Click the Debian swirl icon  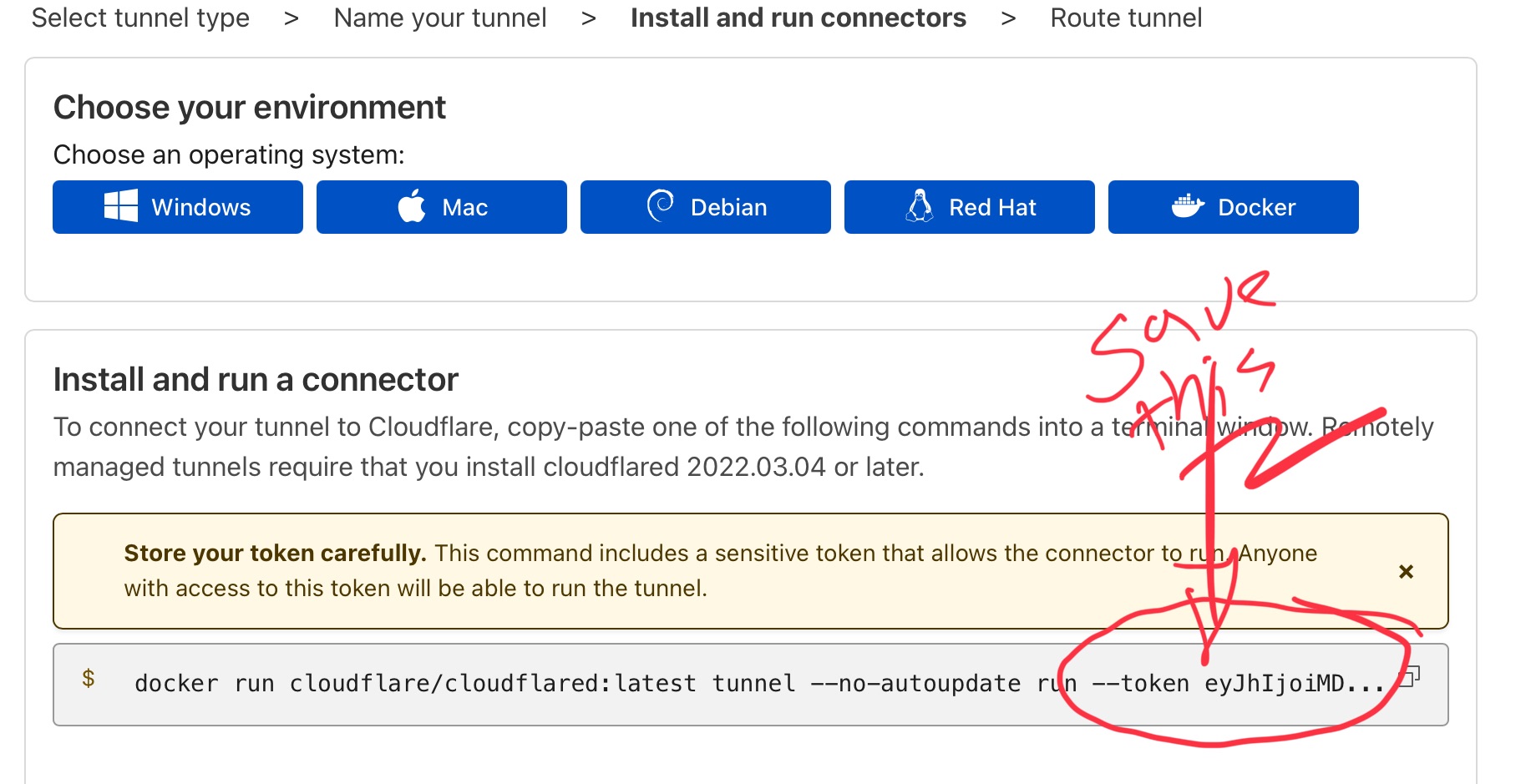(x=661, y=206)
